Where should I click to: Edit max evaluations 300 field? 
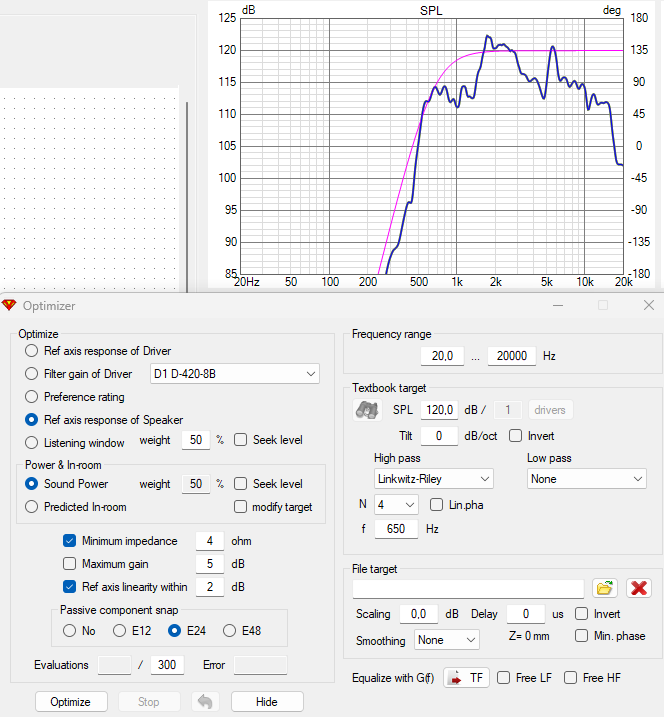(167, 665)
